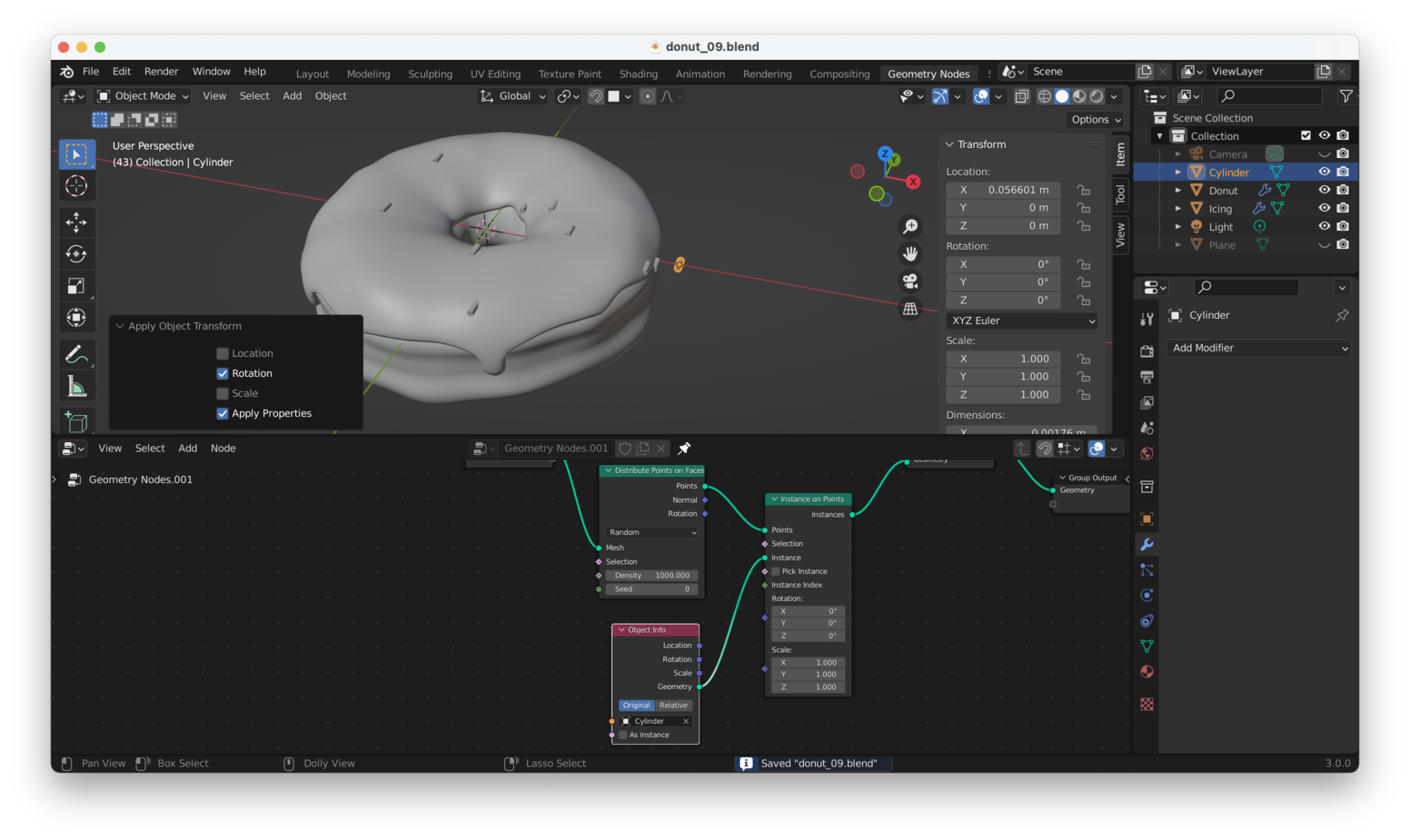Toggle the node editor pin icon

click(x=684, y=449)
